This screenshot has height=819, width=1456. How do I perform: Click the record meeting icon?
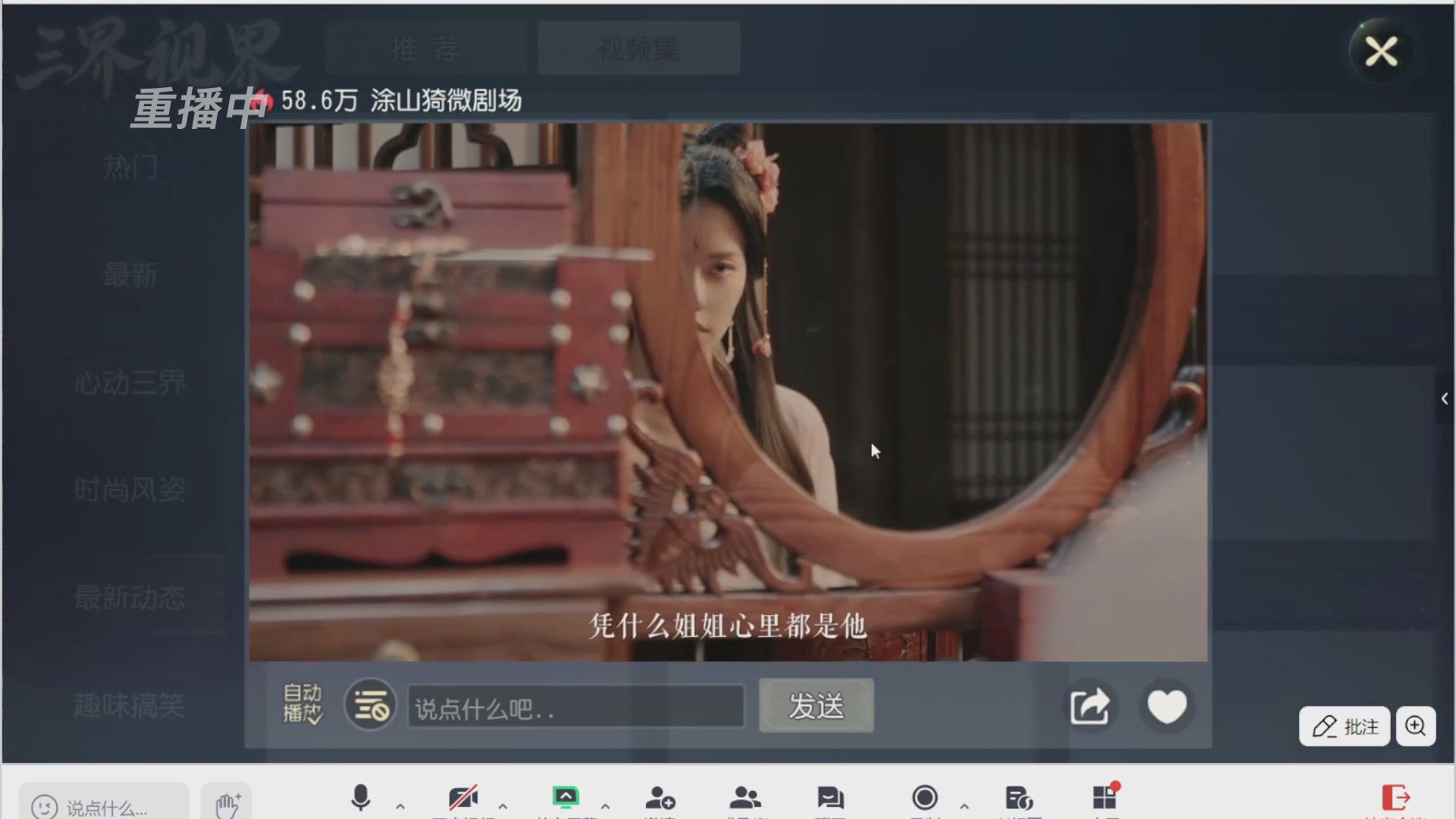[924, 798]
